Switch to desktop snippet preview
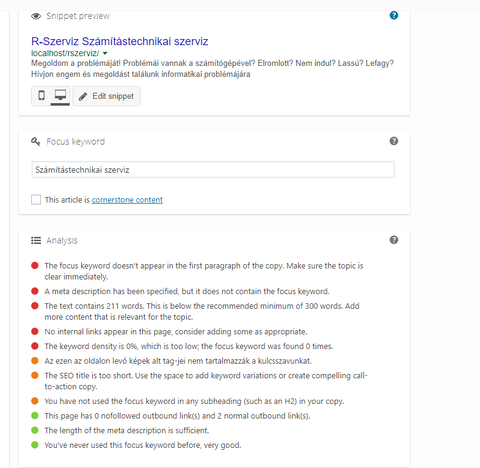480x468 pixels. [x=60, y=96]
